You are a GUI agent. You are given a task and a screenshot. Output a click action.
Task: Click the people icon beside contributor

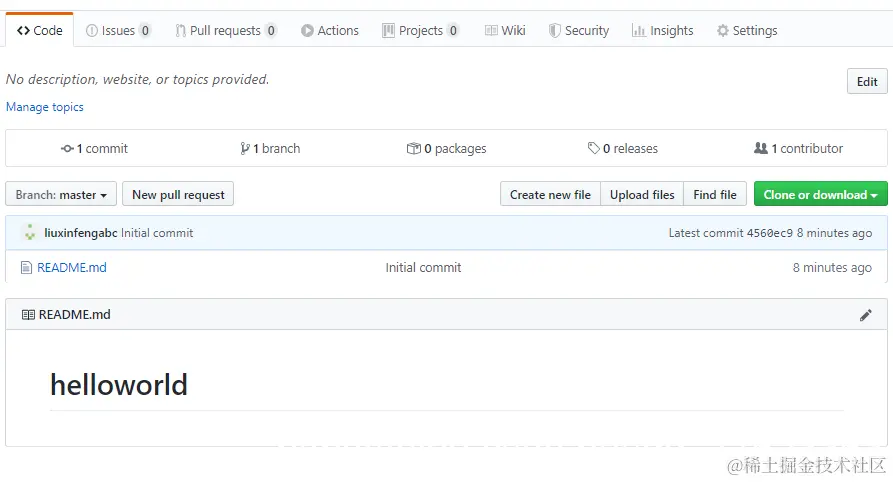pyautogui.click(x=760, y=148)
